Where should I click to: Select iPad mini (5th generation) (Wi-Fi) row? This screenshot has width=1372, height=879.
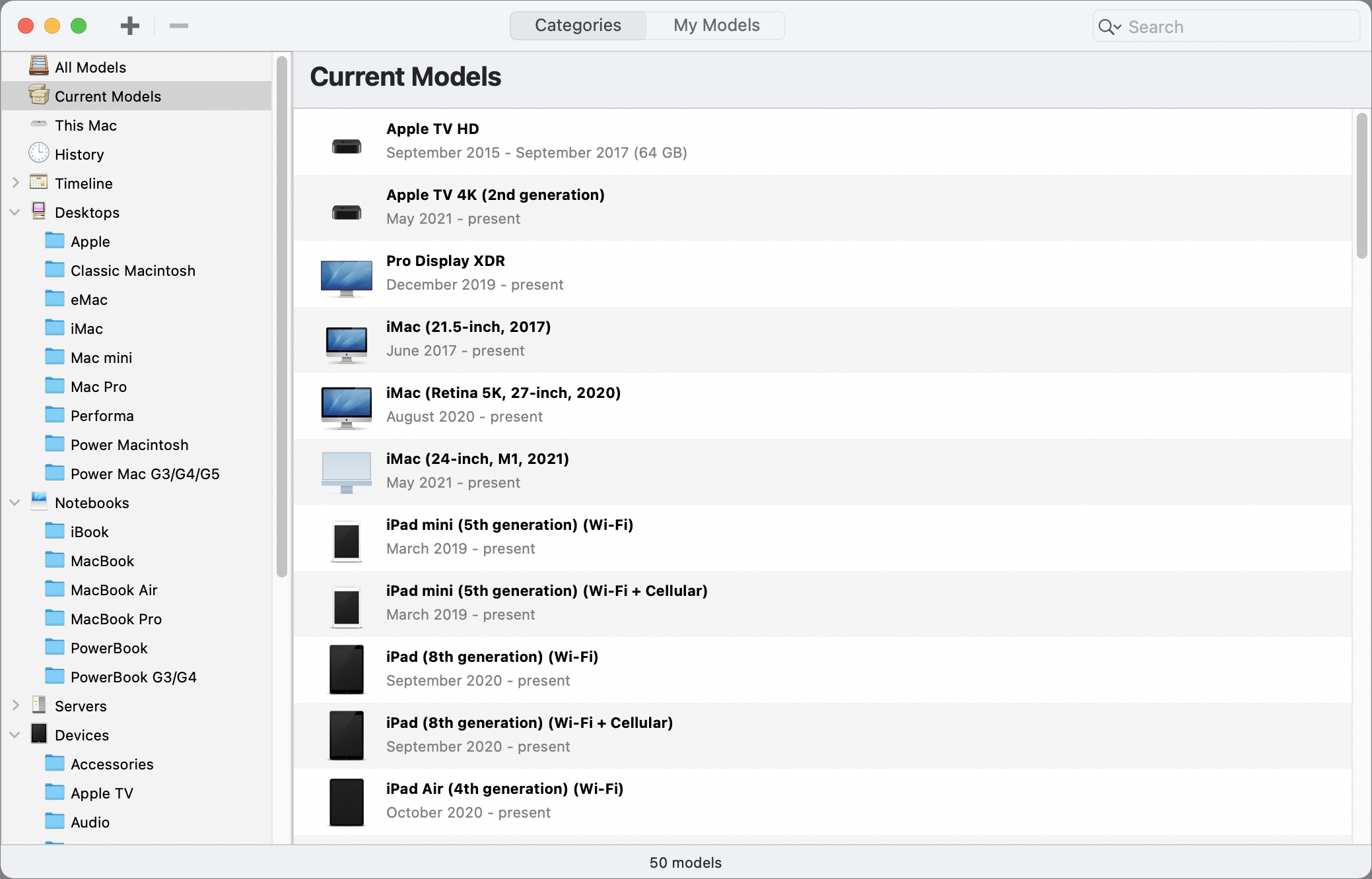[822, 538]
